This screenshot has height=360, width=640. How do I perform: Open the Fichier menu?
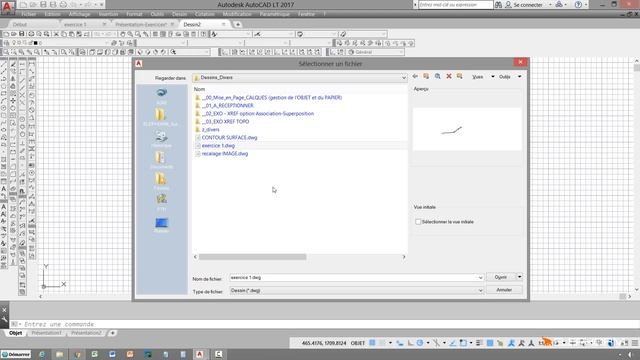29,14
